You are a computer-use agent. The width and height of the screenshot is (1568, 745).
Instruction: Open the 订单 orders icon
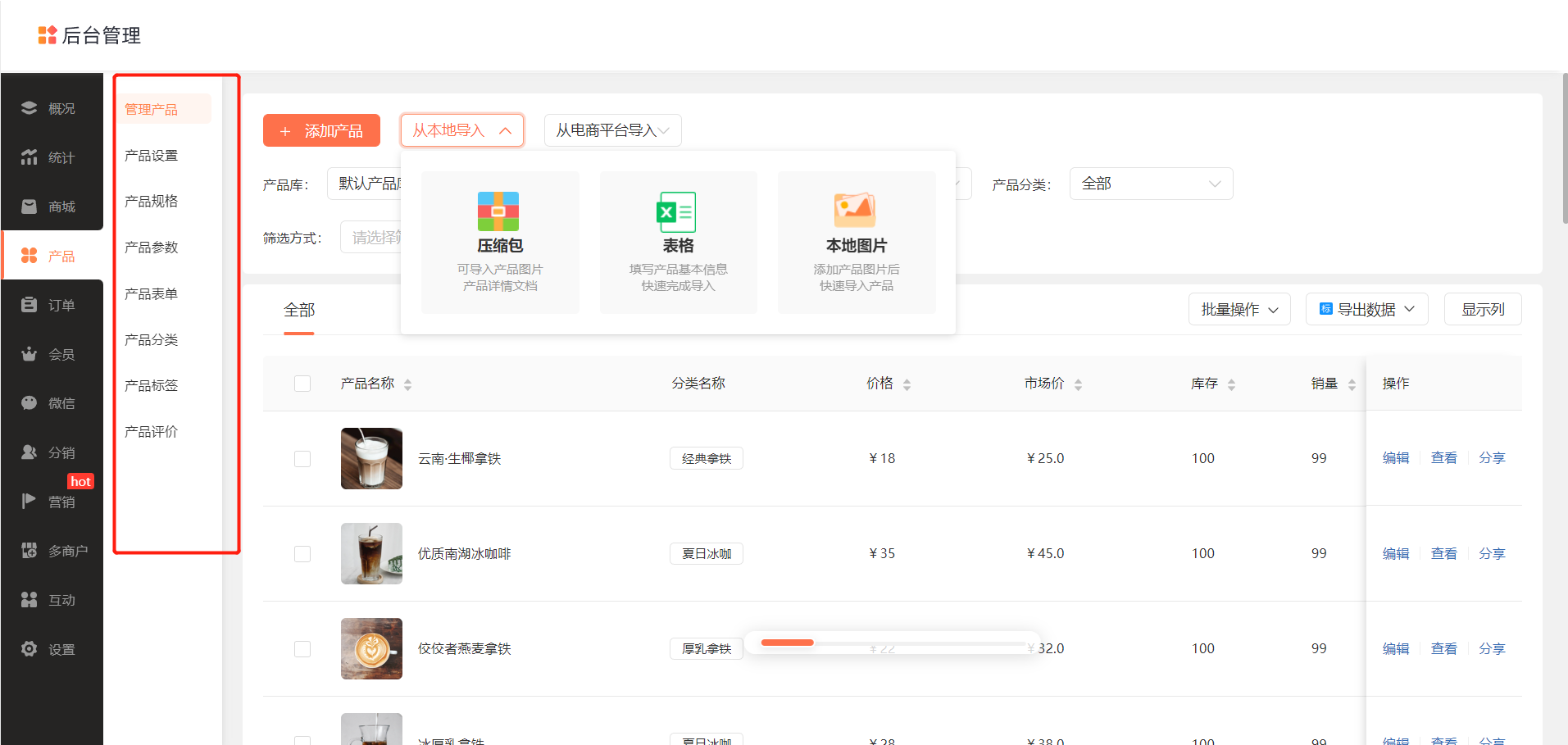[29, 305]
